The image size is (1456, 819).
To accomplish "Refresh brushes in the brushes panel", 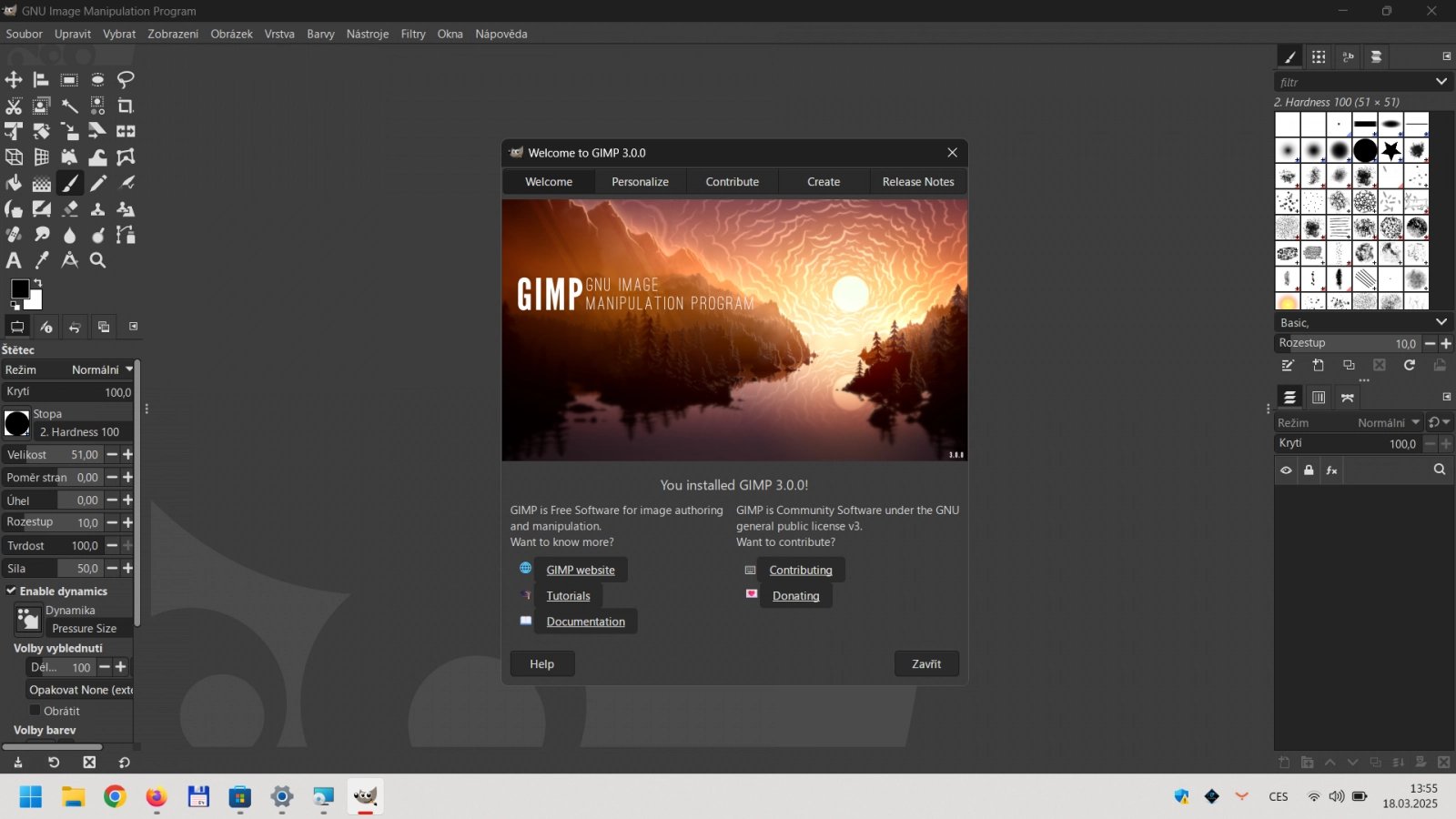I will coord(1410,365).
